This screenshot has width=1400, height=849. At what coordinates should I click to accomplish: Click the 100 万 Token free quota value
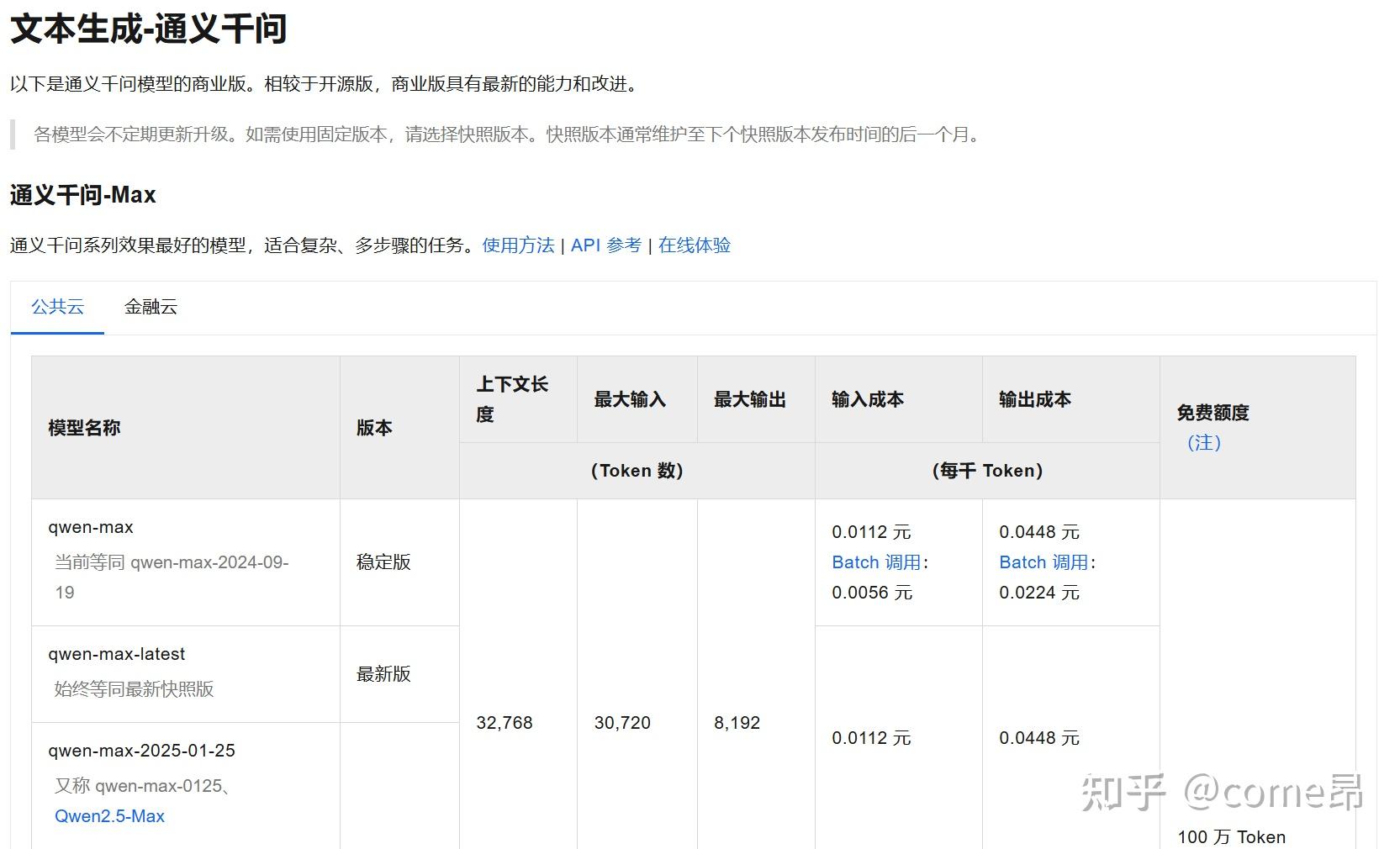pos(1231,837)
